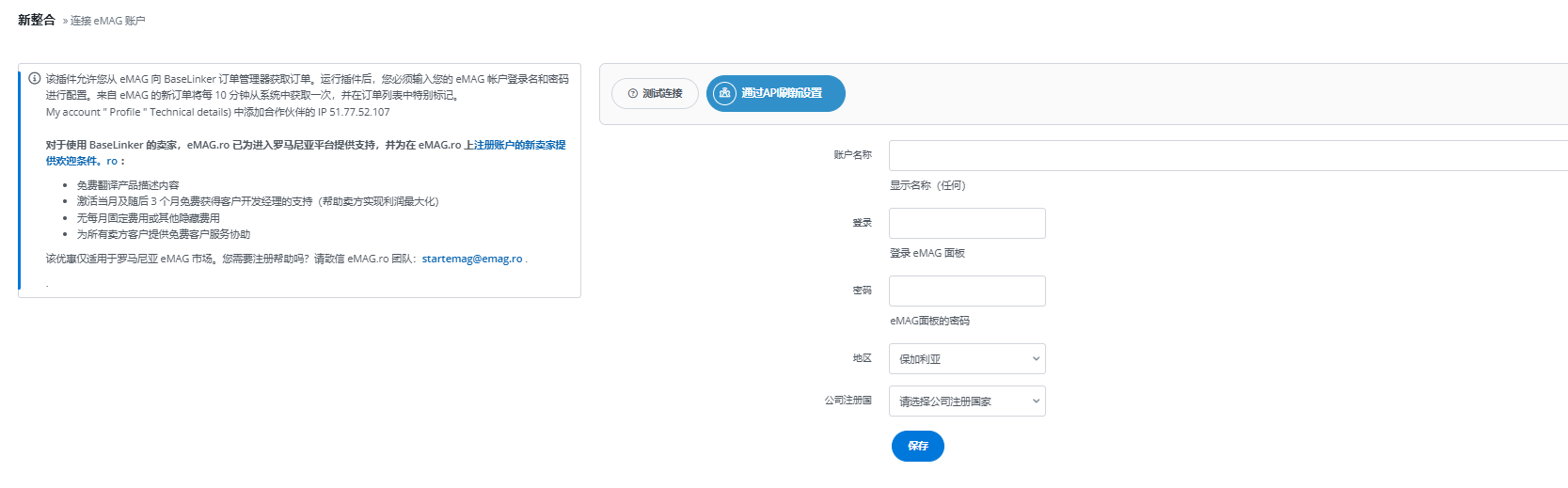Screen dimensions: 1568x488
Task: Click the 密码 field label
Action: pyautogui.click(x=862, y=291)
